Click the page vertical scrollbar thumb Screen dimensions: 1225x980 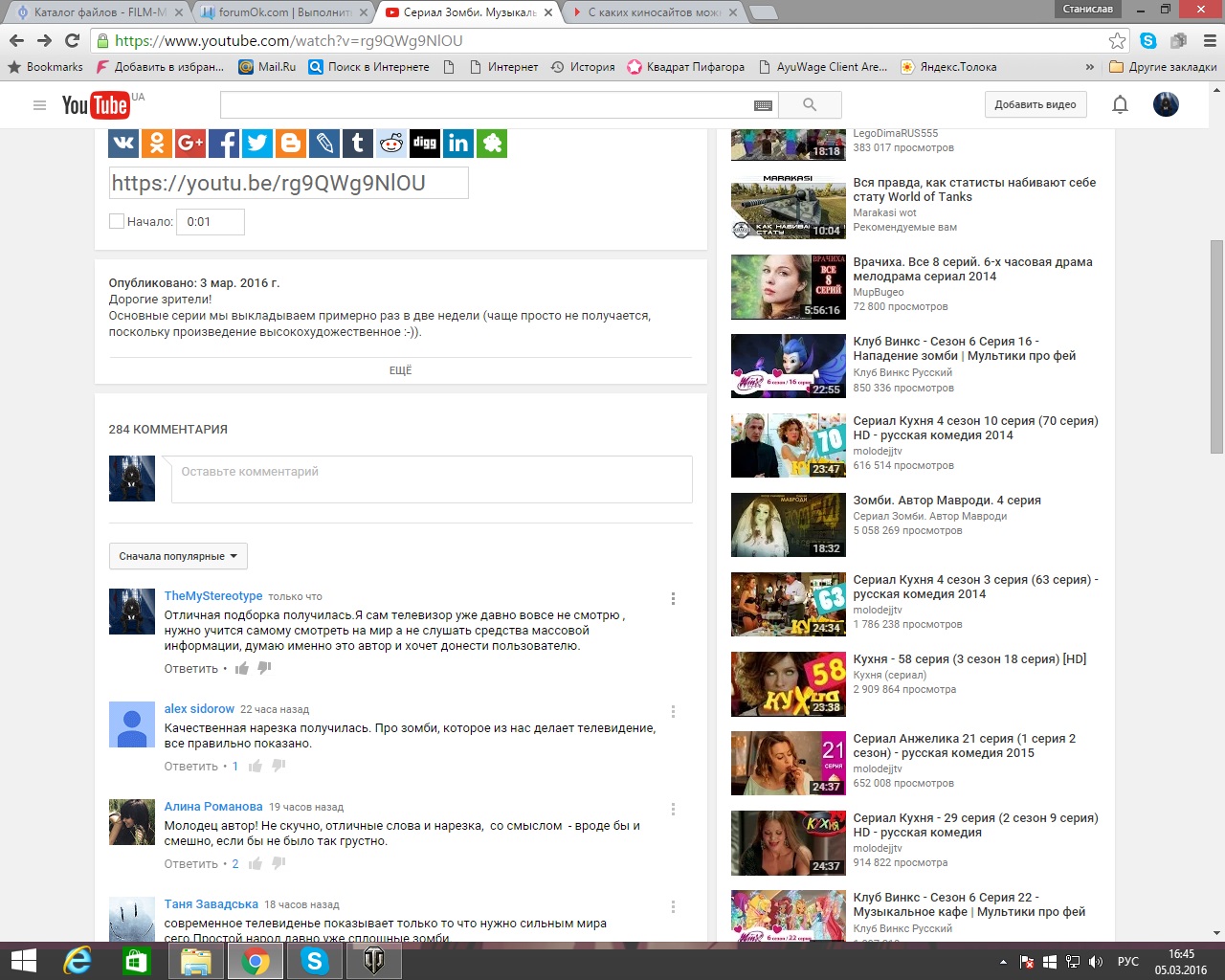[1216, 346]
